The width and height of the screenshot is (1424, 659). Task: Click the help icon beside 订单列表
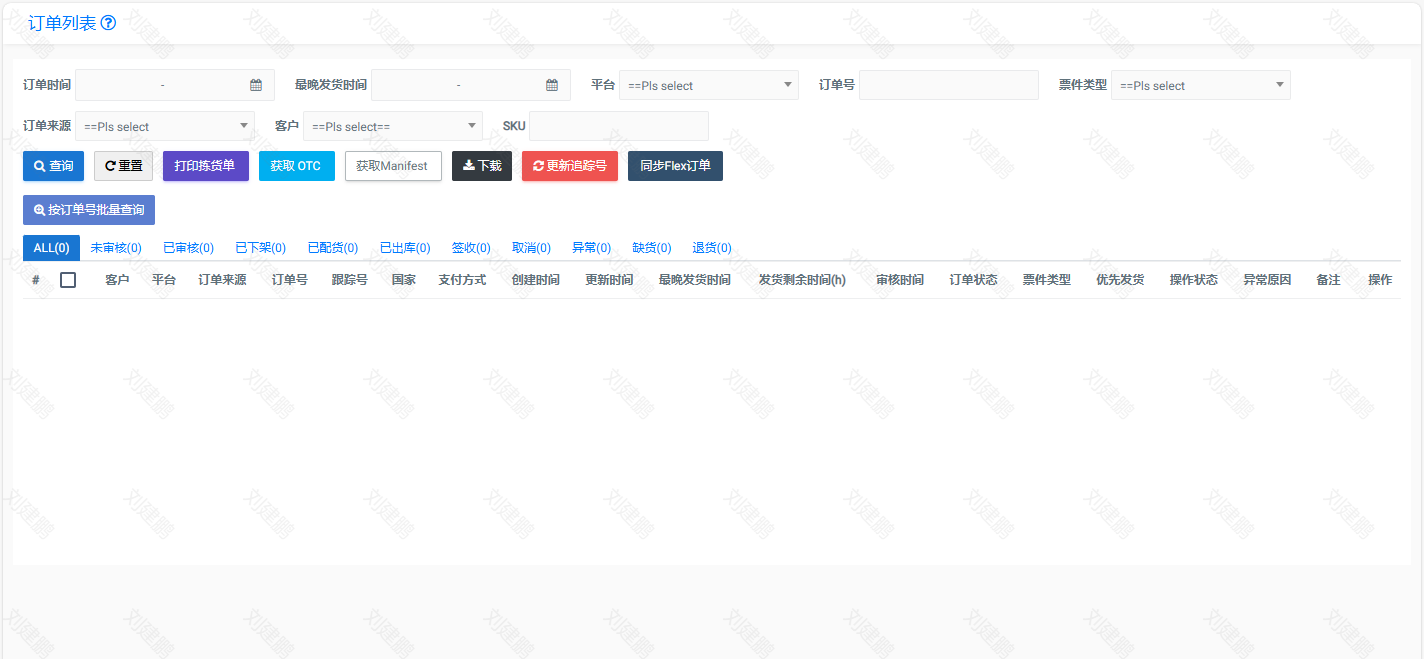click(x=109, y=23)
